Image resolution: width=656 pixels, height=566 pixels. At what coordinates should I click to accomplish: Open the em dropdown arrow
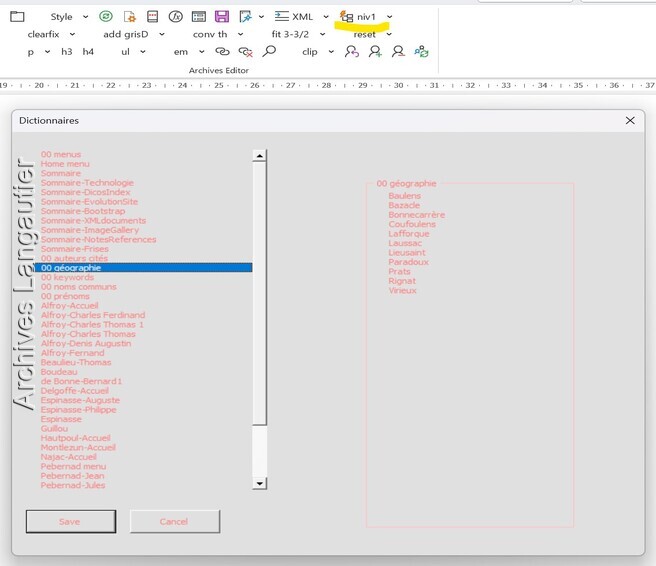202,52
